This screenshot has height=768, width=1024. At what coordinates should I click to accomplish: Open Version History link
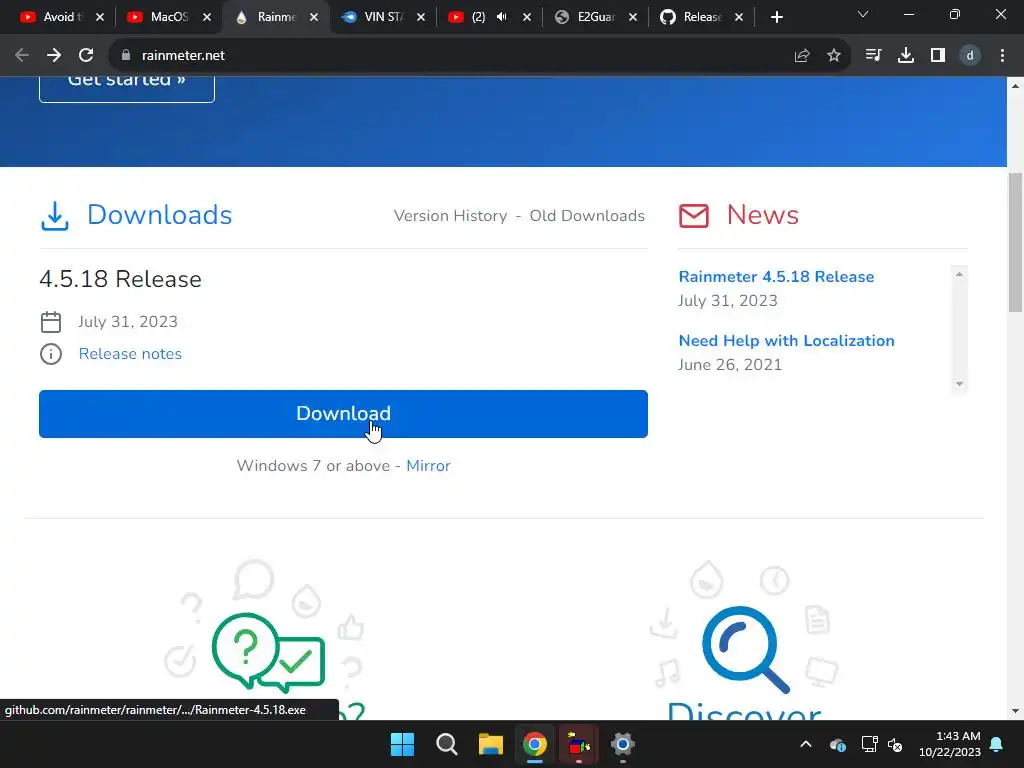(x=451, y=216)
